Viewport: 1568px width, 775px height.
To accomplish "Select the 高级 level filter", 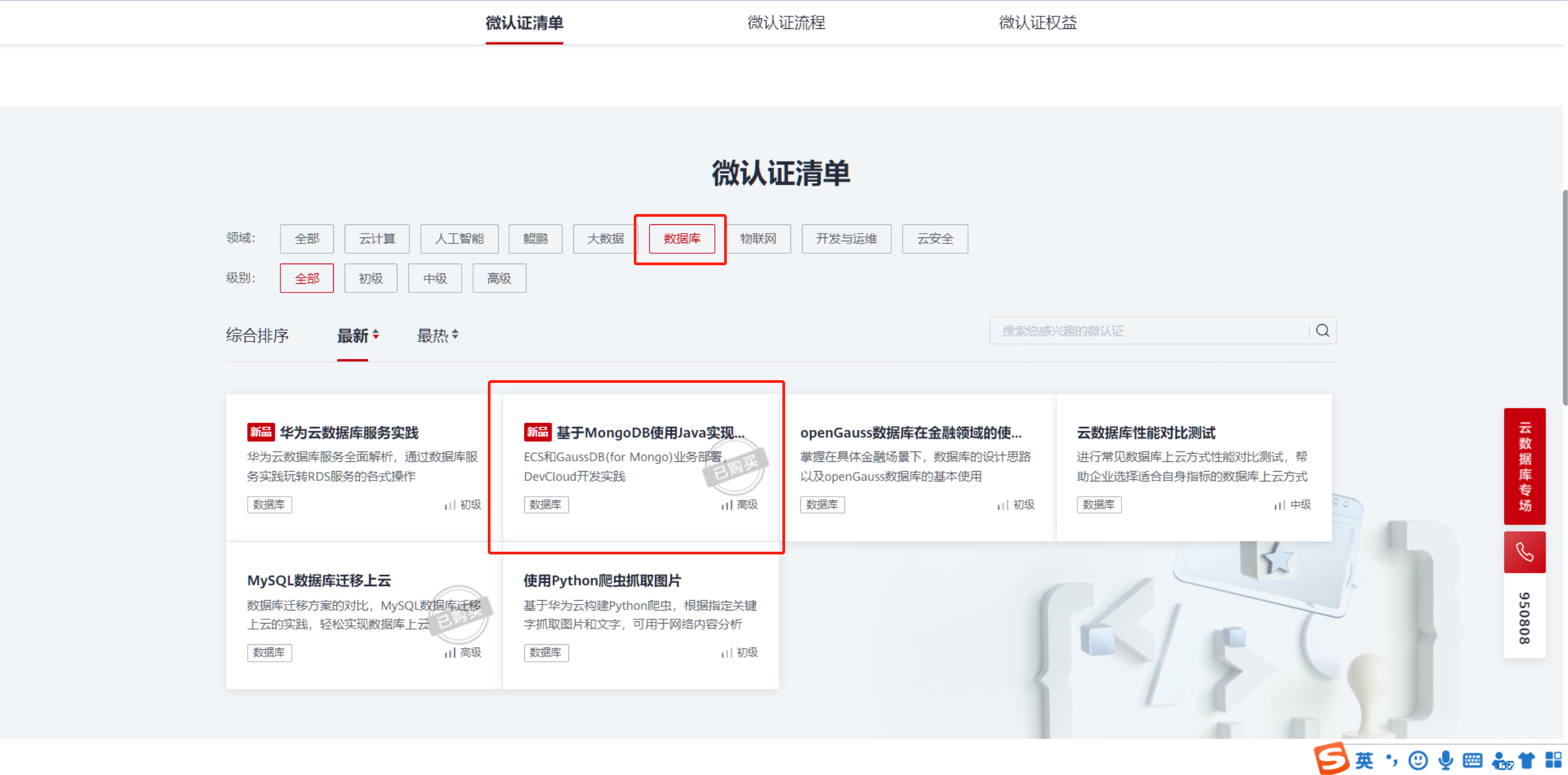I will [x=499, y=278].
